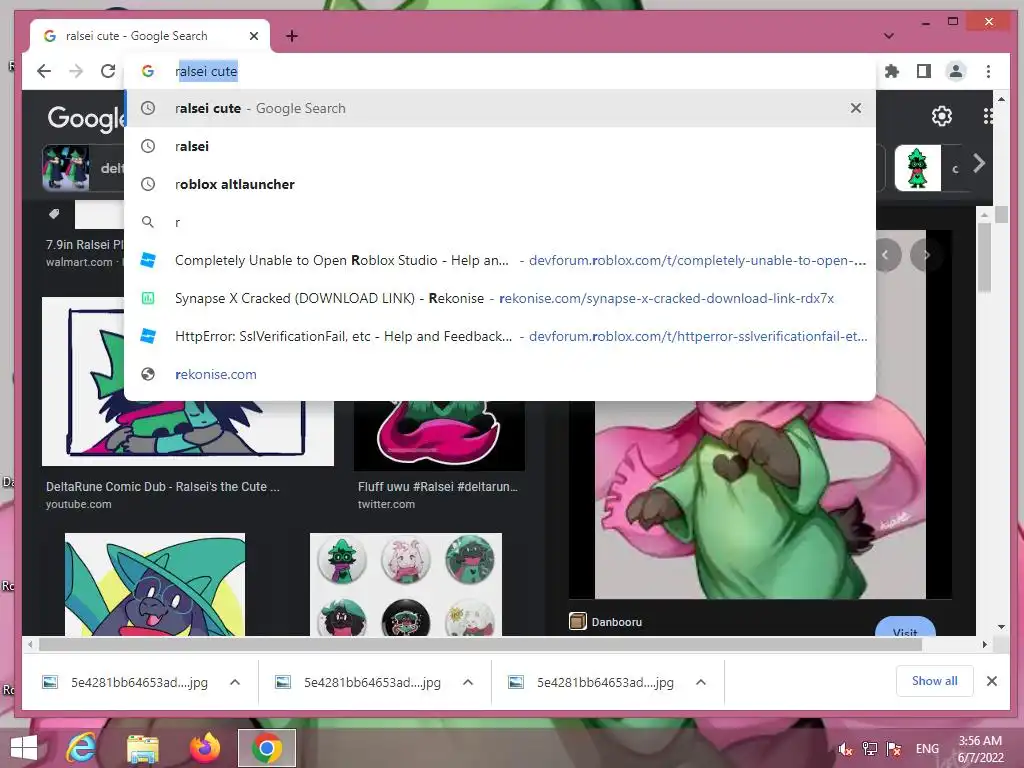The height and width of the screenshot is (768, 1024).
Task: Click the preview panel vertical scrollbar thumb
Action: pos(984,257)
